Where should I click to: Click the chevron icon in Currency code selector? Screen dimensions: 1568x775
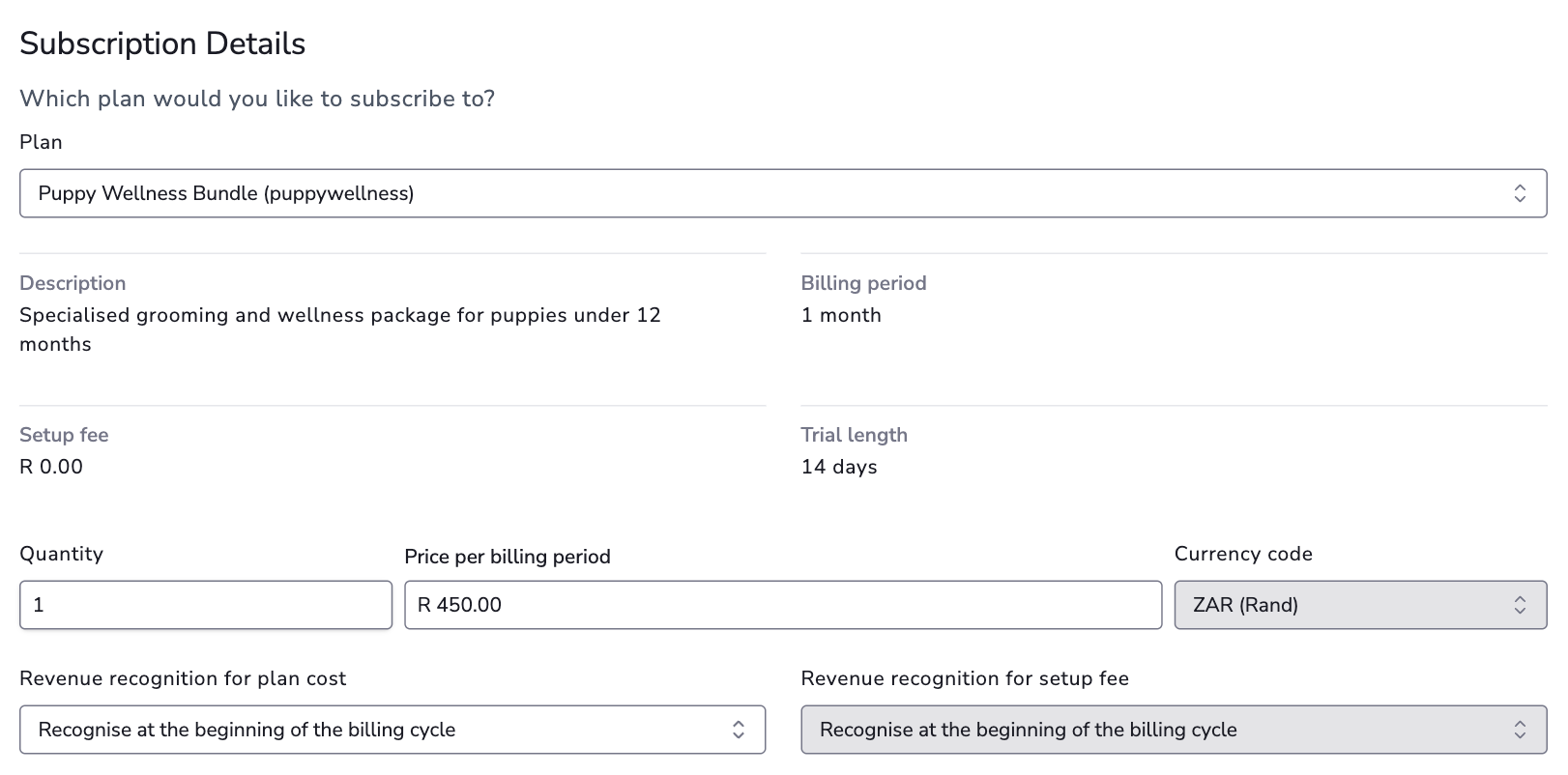1520,605
